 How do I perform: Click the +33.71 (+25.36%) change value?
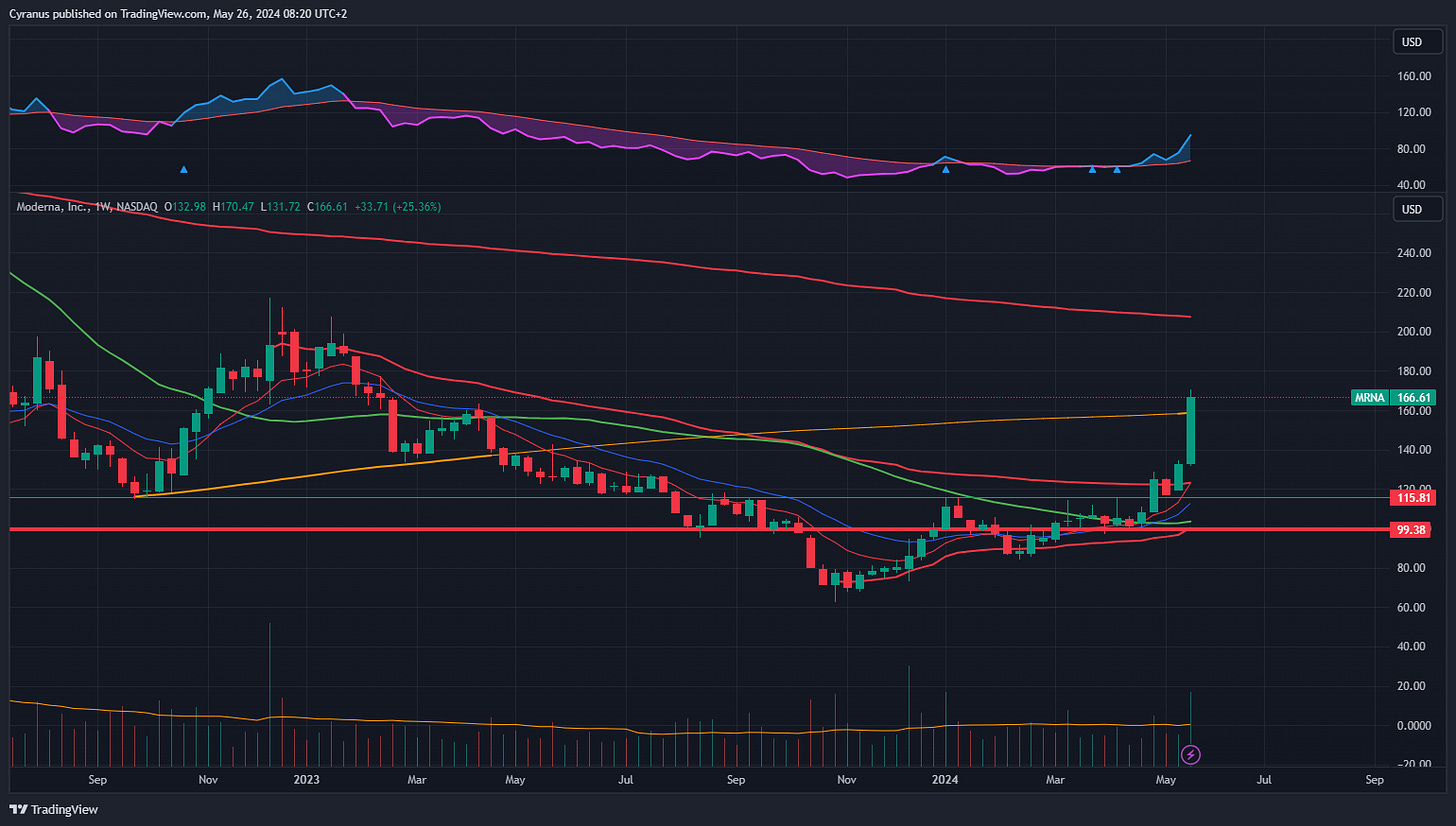click(398, 207)
